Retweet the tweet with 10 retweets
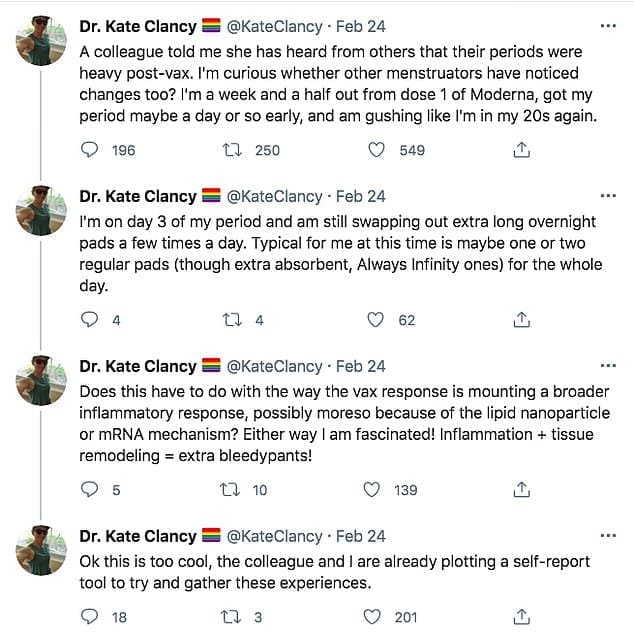This screenshot has width=634, height=635. 232,490
